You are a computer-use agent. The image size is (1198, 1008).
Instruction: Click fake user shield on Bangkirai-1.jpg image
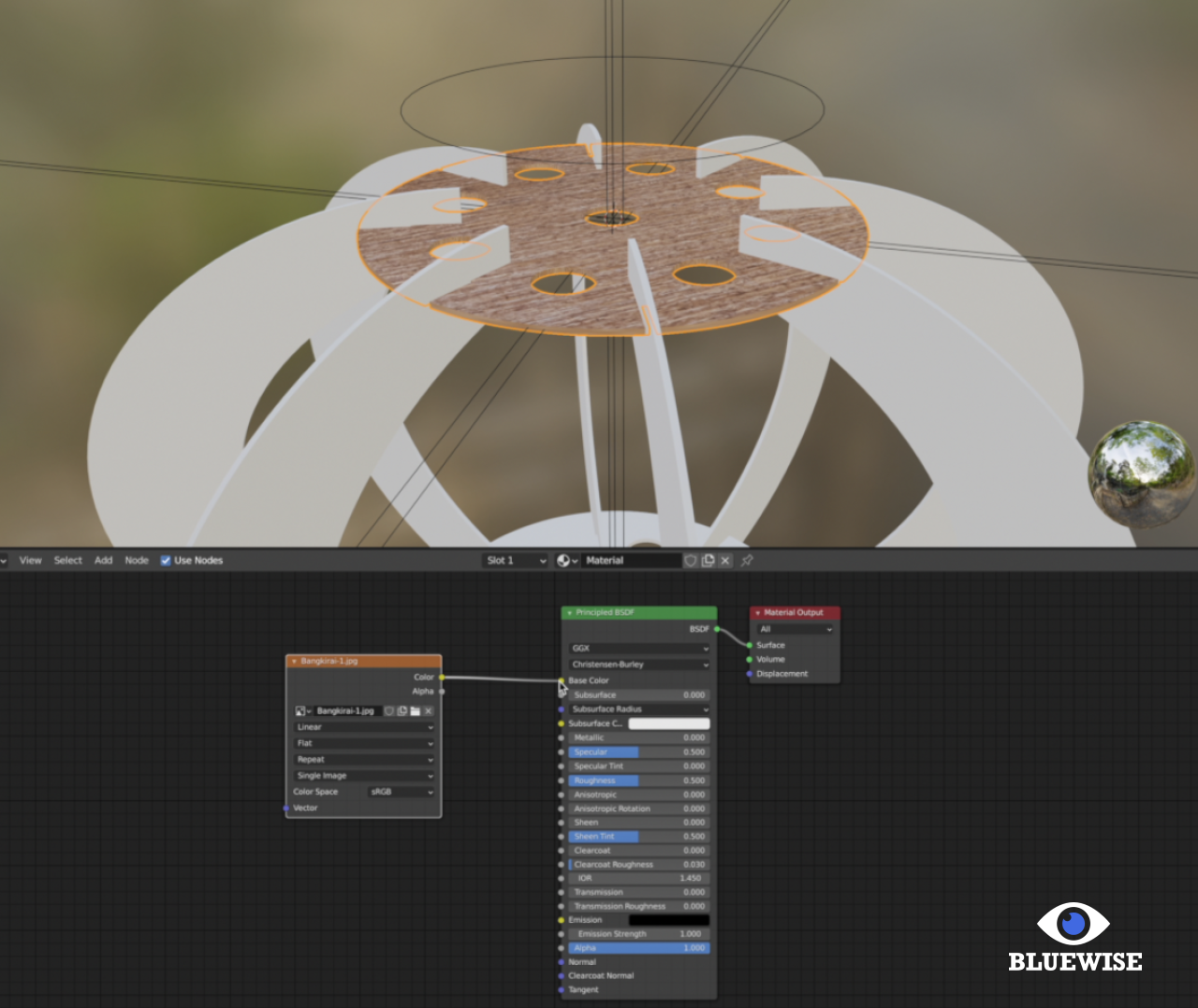389,711
